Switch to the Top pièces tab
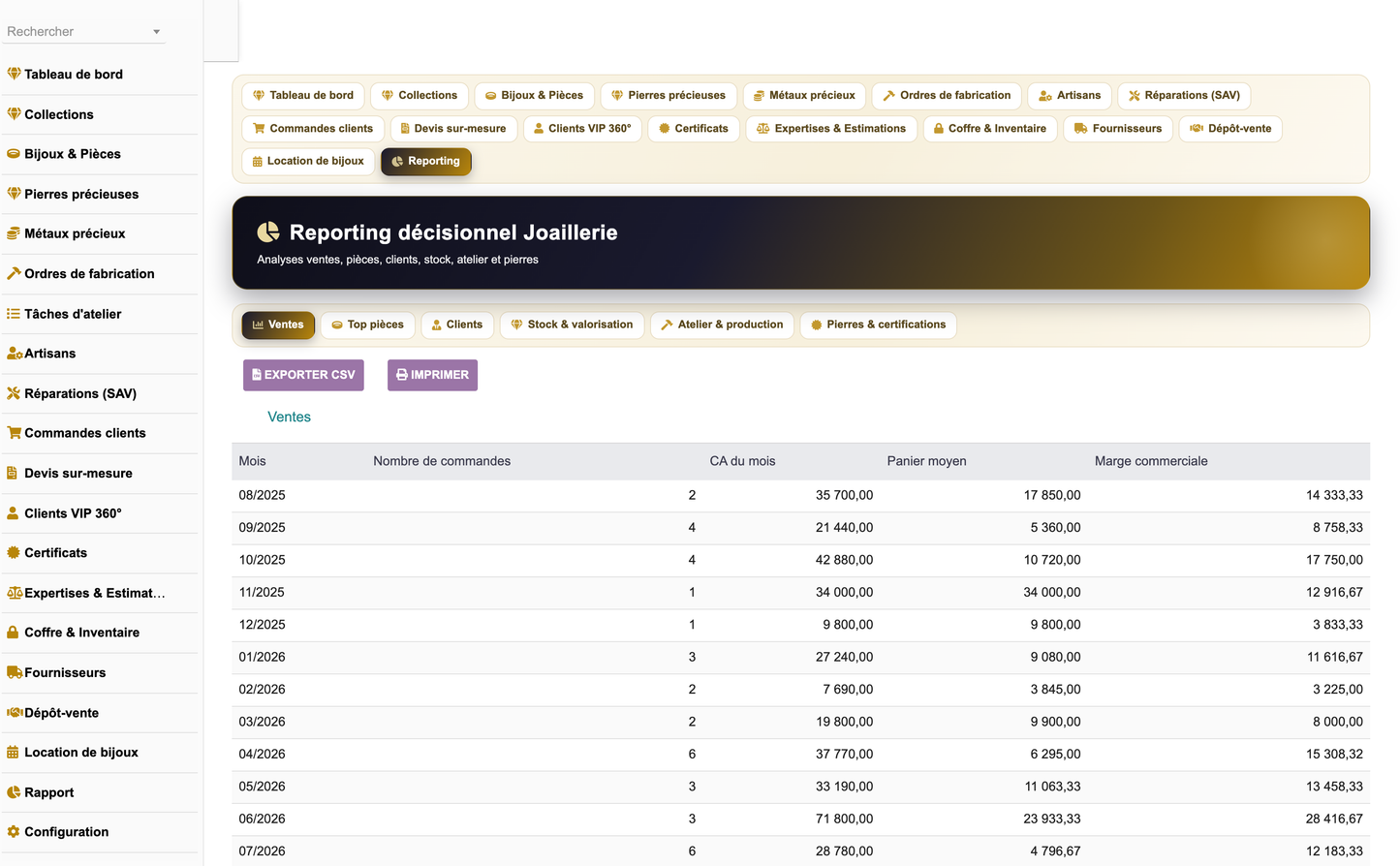 (x=367, y=325)
